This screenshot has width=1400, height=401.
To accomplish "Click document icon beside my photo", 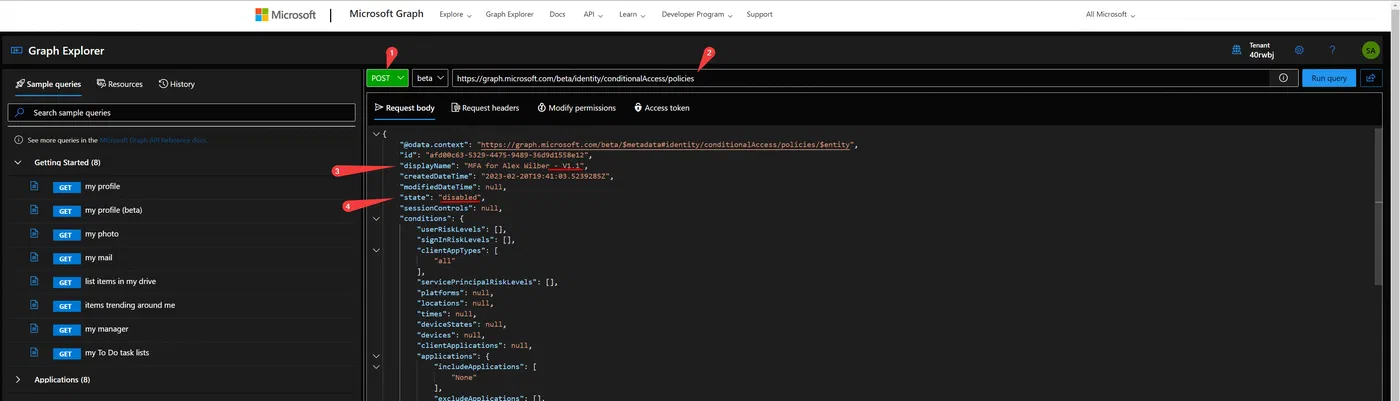I will 34,234.
